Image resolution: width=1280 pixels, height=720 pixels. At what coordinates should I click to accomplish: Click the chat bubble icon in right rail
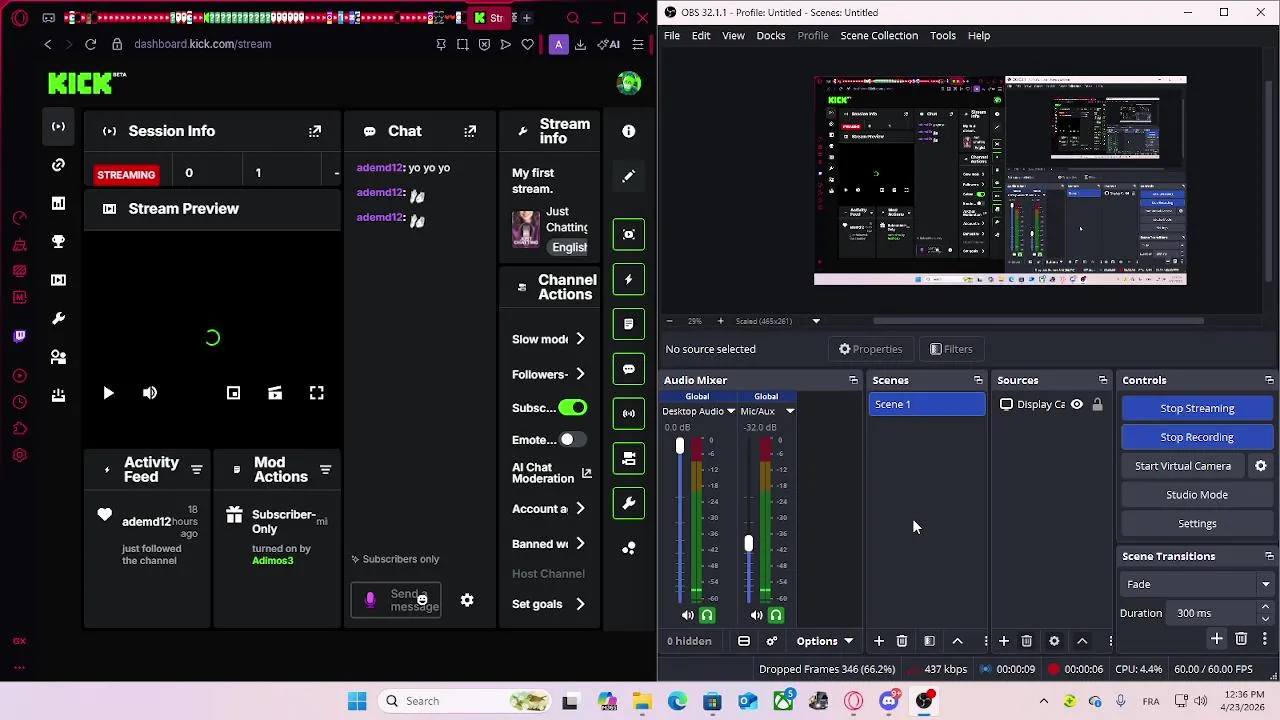click(628, 369)
